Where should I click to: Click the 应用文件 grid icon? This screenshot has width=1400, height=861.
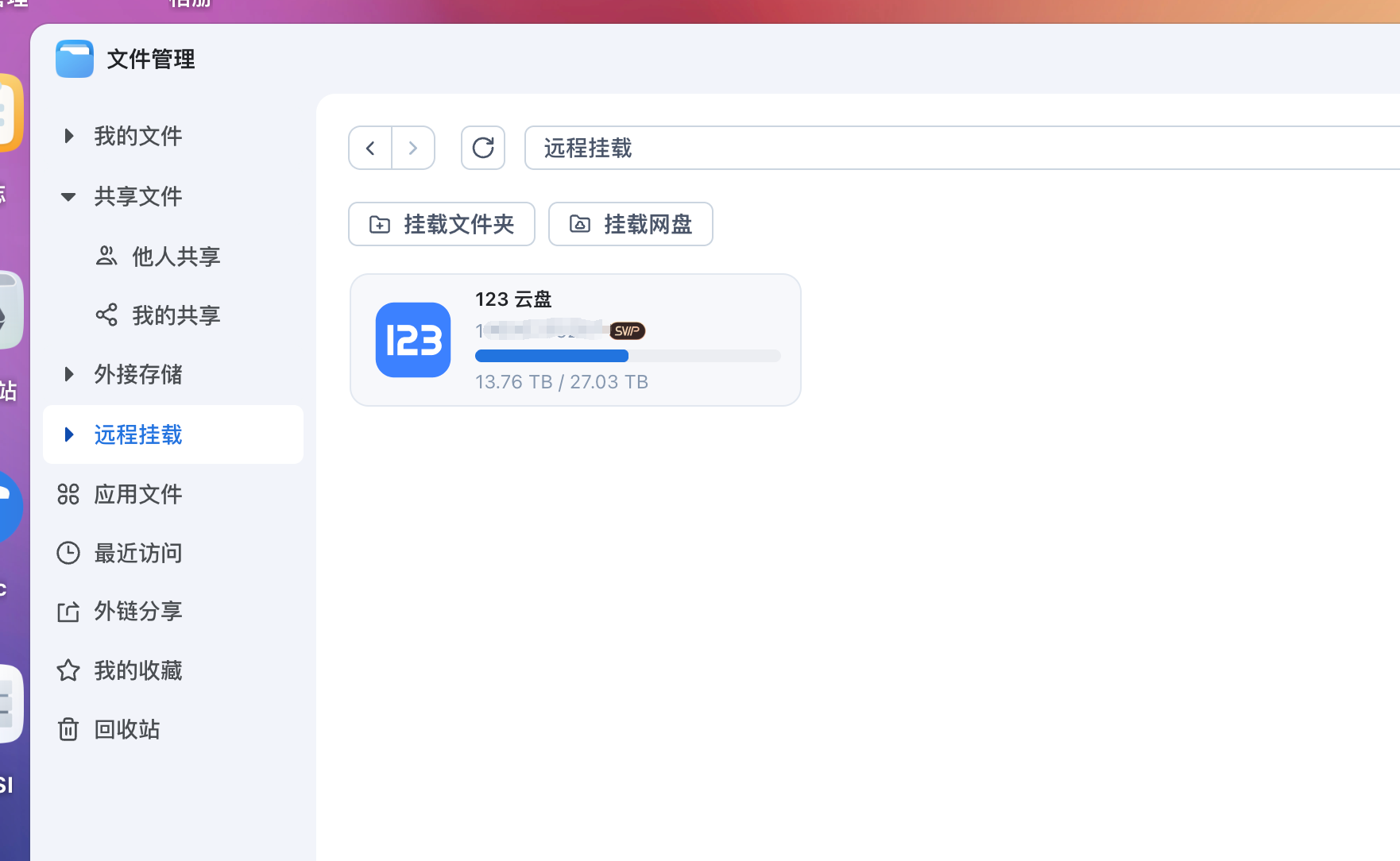click(68, 494)
